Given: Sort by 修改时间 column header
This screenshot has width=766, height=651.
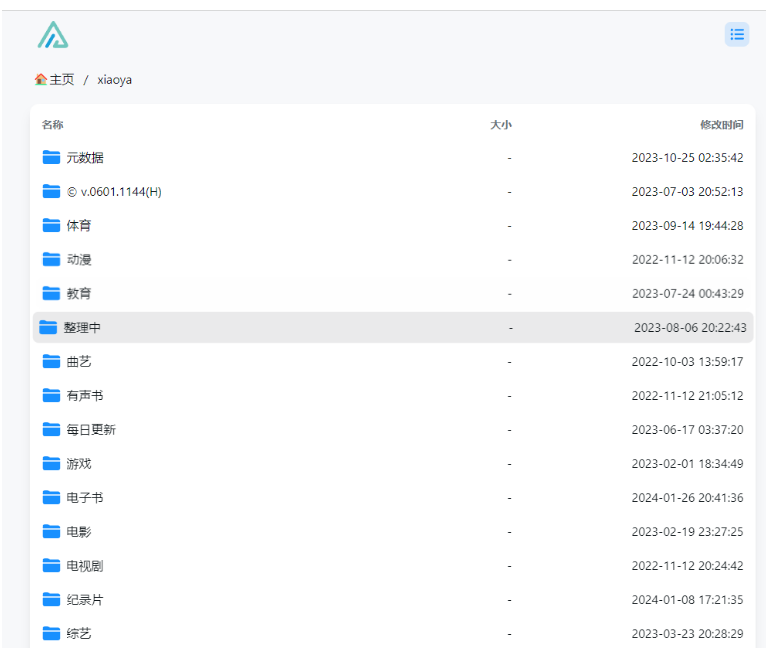Looking at the screenshot, I should pos(721,125).
